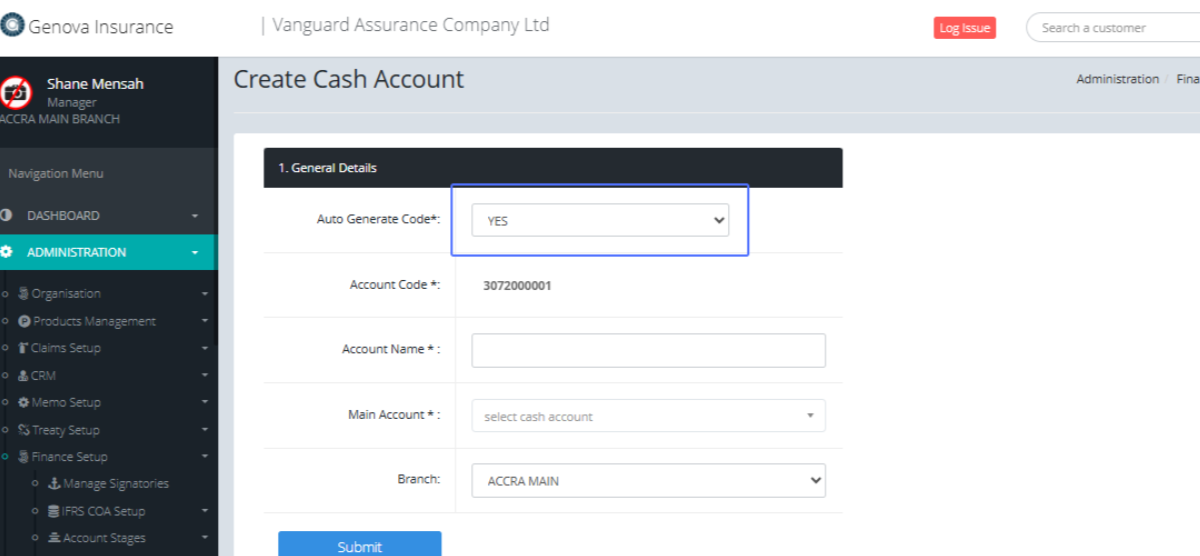This screenshot has height=556, width=1200.
Task: Open the CRM menu item
Action: click(43, 376)
